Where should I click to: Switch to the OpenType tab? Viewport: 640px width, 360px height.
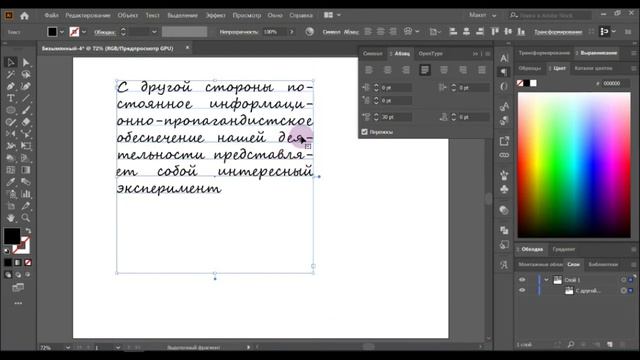tap(431, 53)
